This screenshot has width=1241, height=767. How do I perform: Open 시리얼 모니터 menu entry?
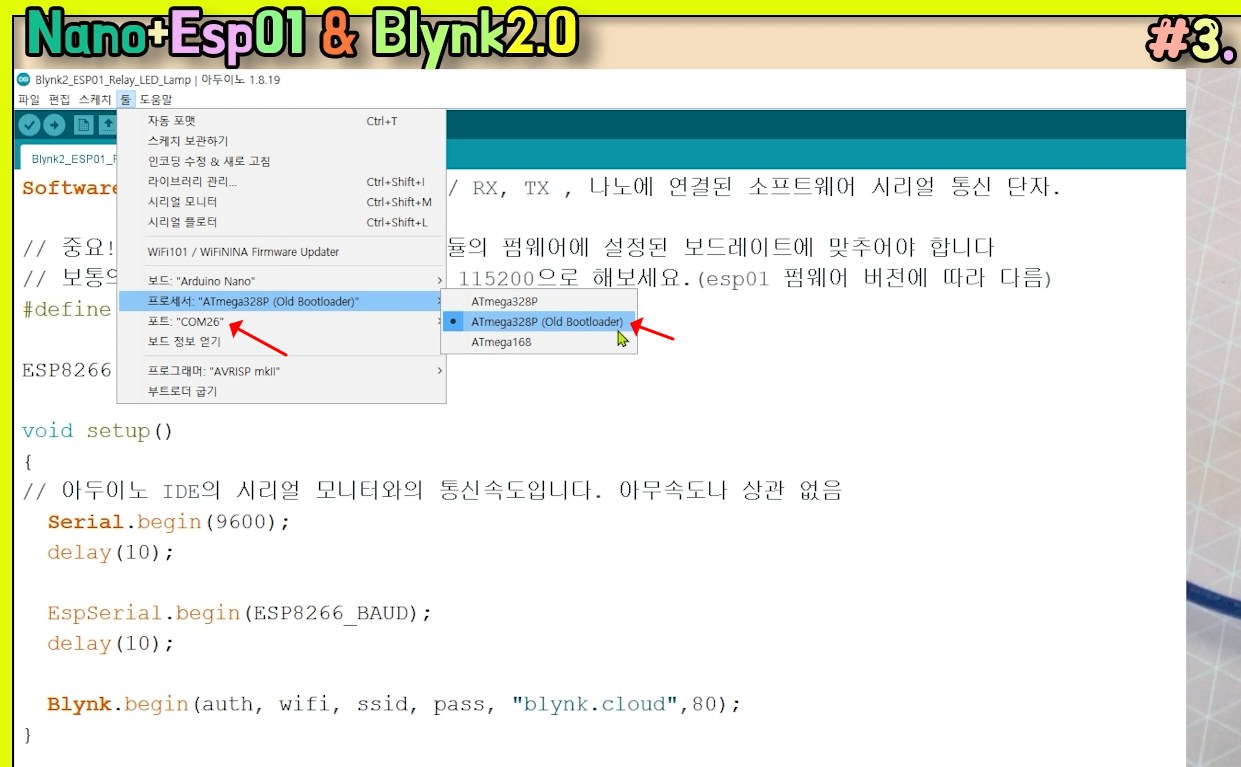click(x=281, y=202)
